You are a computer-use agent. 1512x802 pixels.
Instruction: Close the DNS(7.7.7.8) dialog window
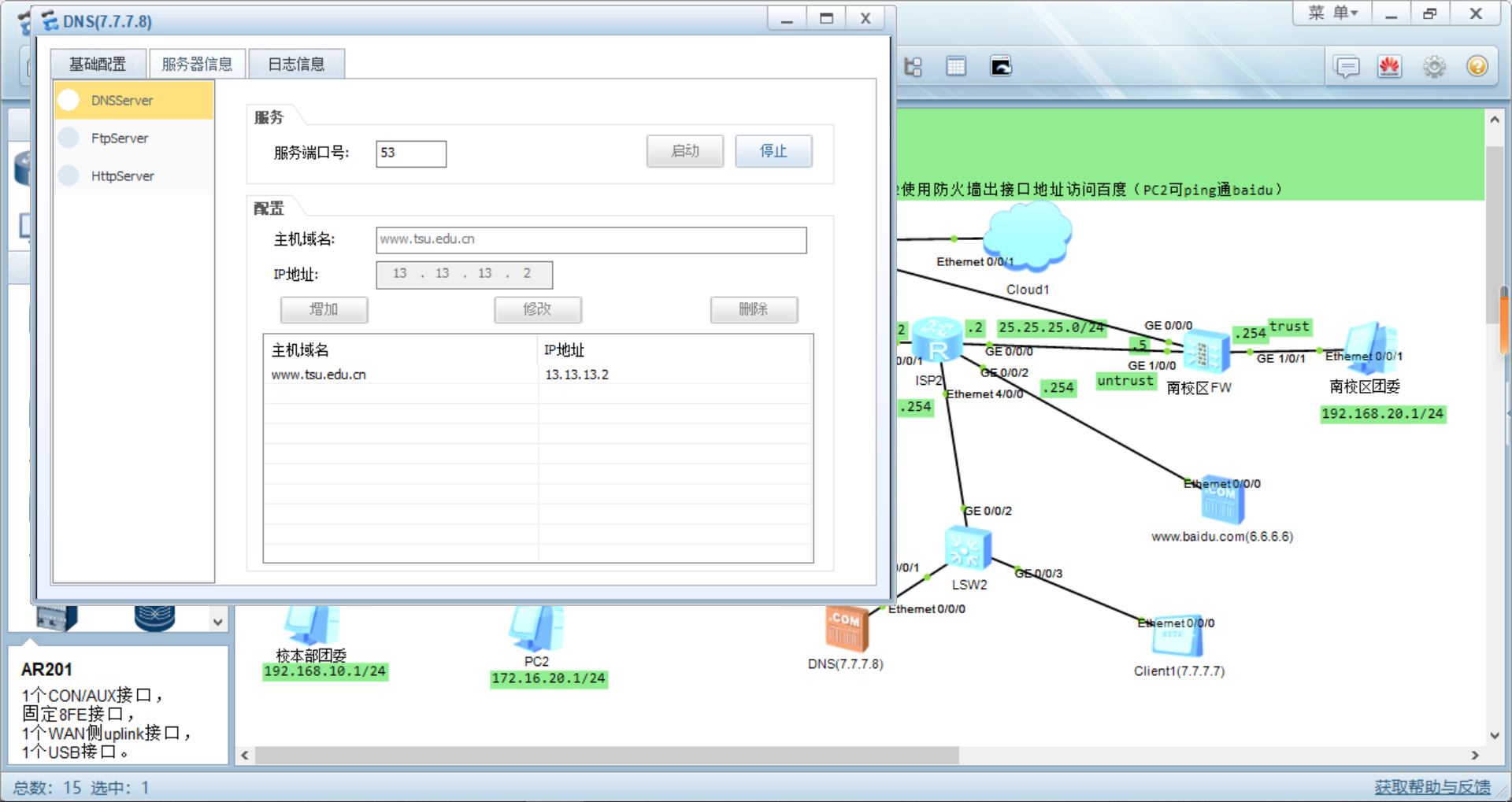865,18
